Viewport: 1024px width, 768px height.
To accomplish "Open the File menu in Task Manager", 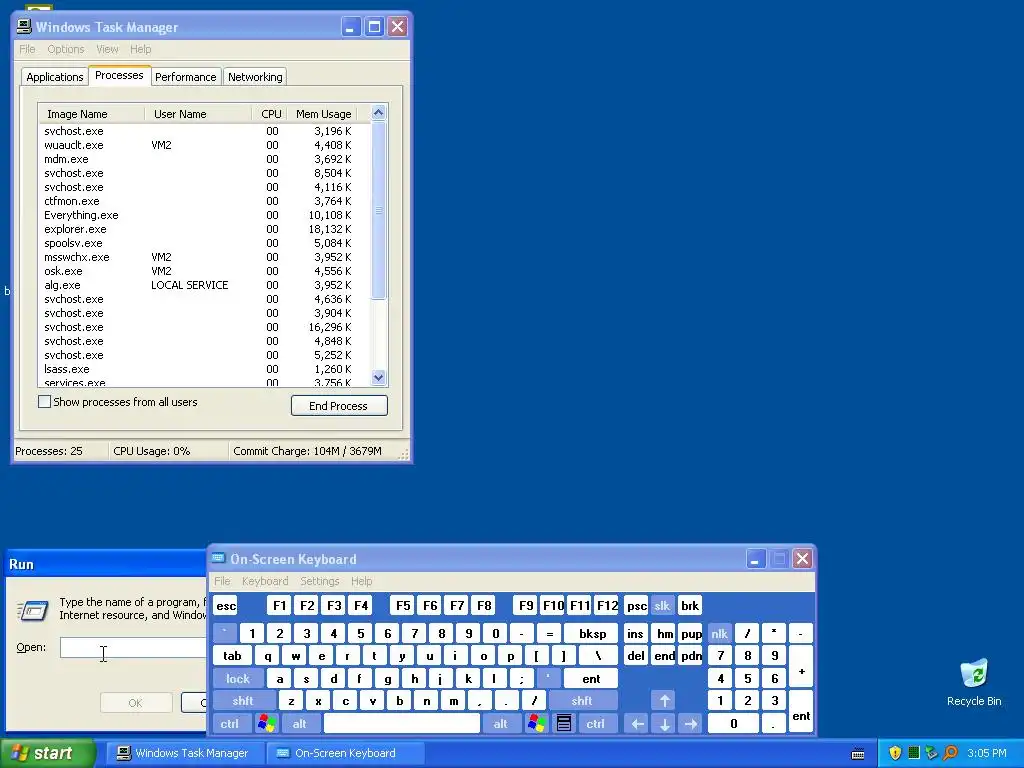I will [27, 49].
